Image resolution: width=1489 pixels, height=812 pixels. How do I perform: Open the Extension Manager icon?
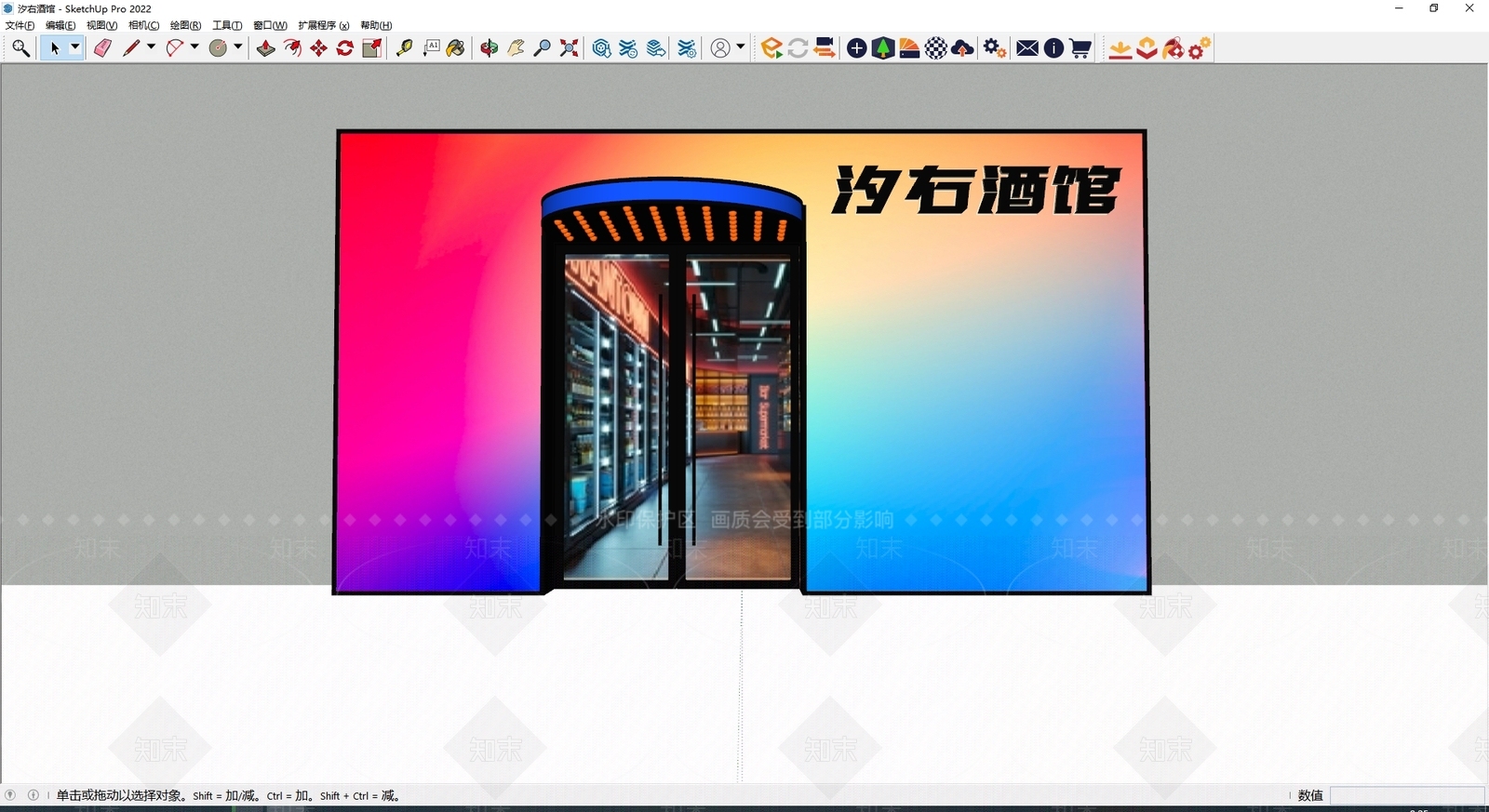(x=687, y=48)
